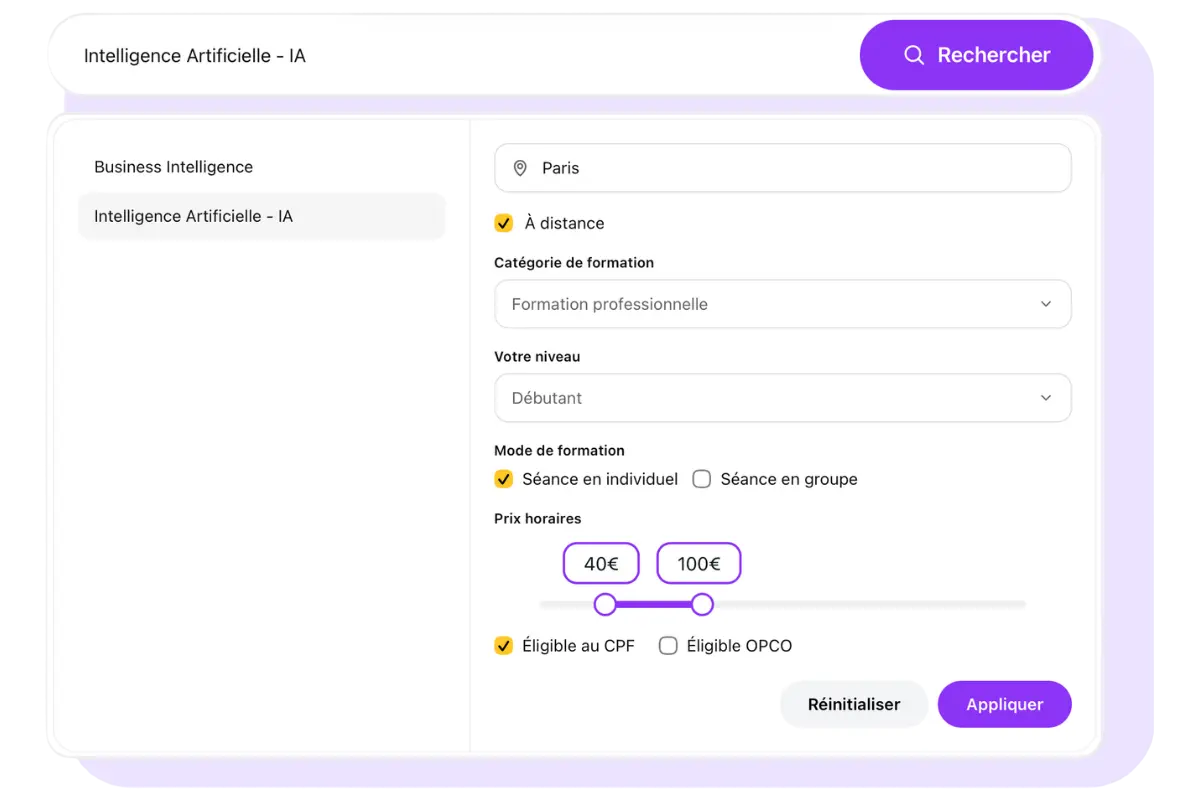
Task: Click the Rechercher button
Action: point(976,55)
